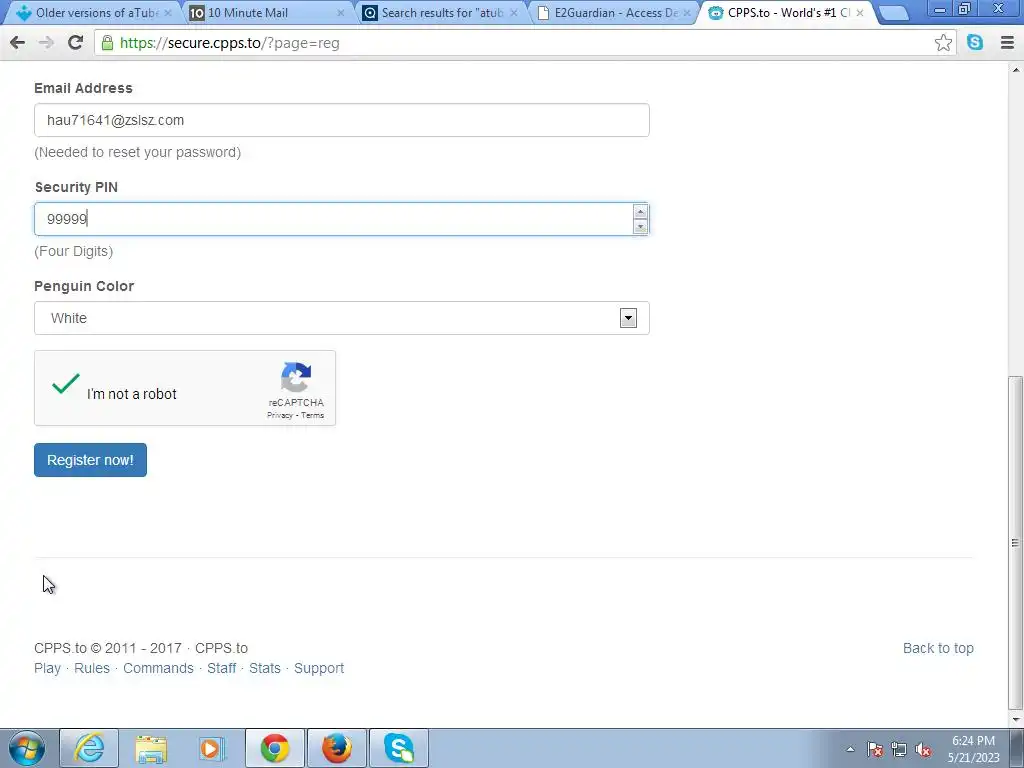Open reCAPTCHA Privacy link

tap(280, 415)
